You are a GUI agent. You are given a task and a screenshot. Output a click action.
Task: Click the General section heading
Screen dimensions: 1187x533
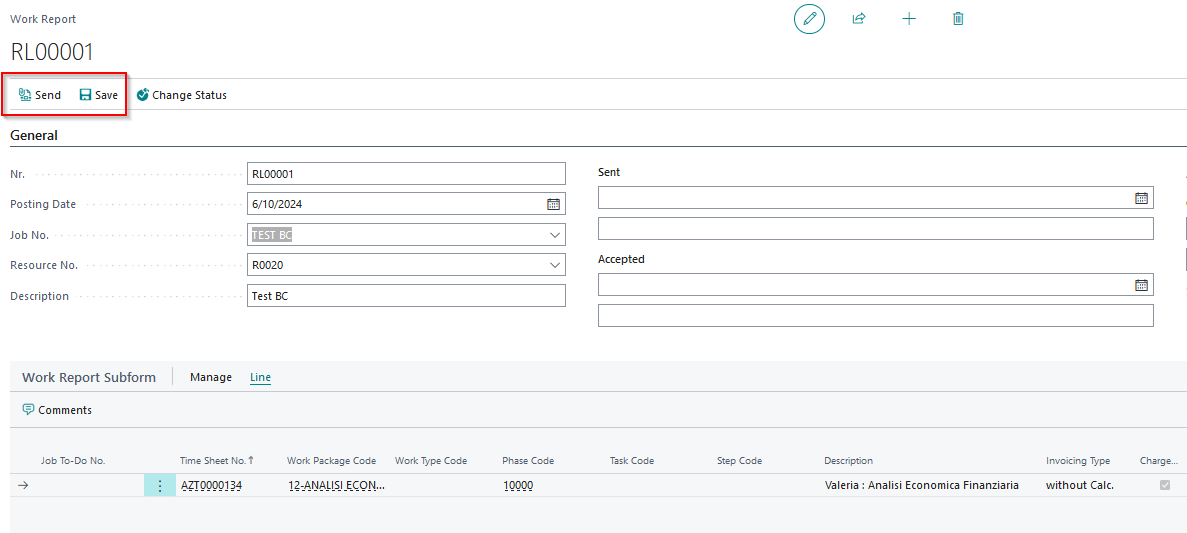(x=33, y=136)
